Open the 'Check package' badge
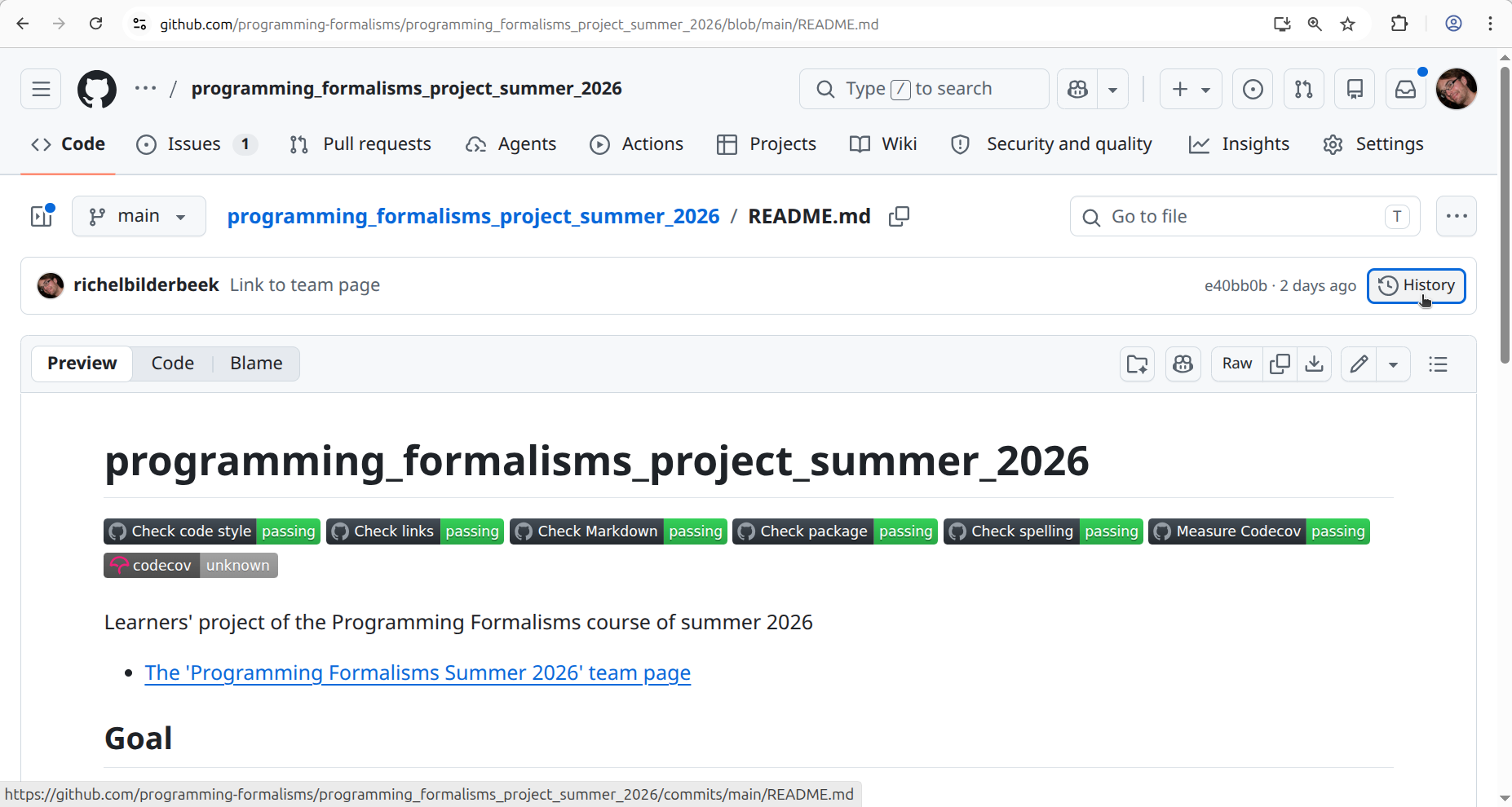This screenshot has width=1512, height=807. click(835, 531)
